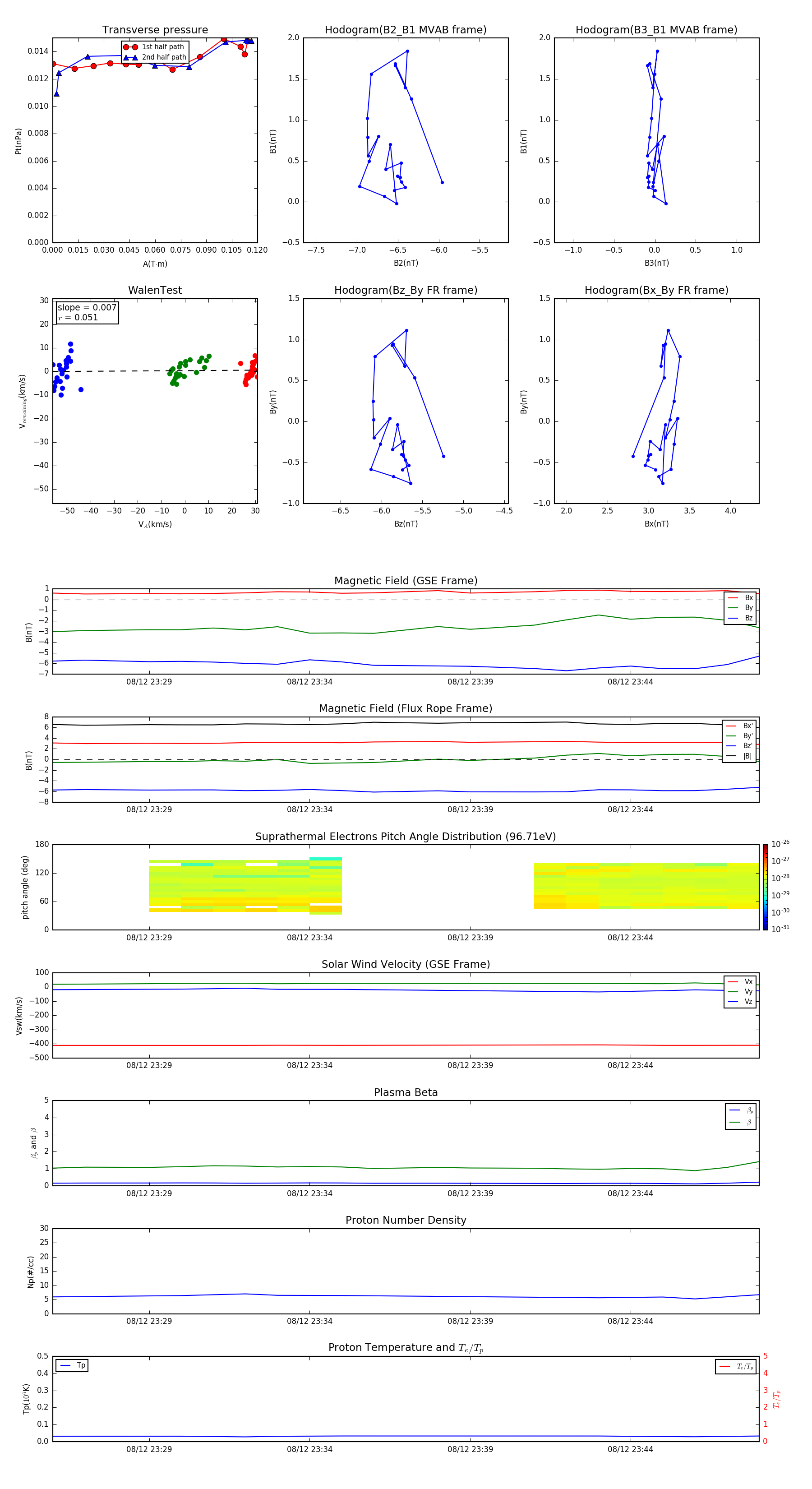Click the "V_A(km/s)" x-axis label of WalenTest
Screen dimensions: 812x1489
[x=155, y=524]
